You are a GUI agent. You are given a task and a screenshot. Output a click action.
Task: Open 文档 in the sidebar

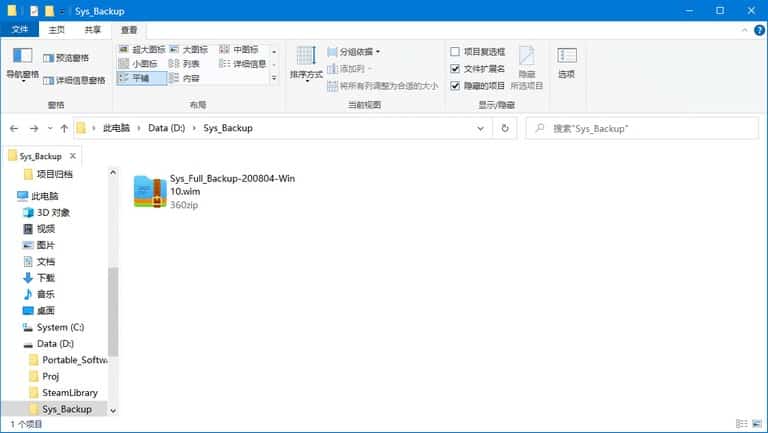pos(40,262)
